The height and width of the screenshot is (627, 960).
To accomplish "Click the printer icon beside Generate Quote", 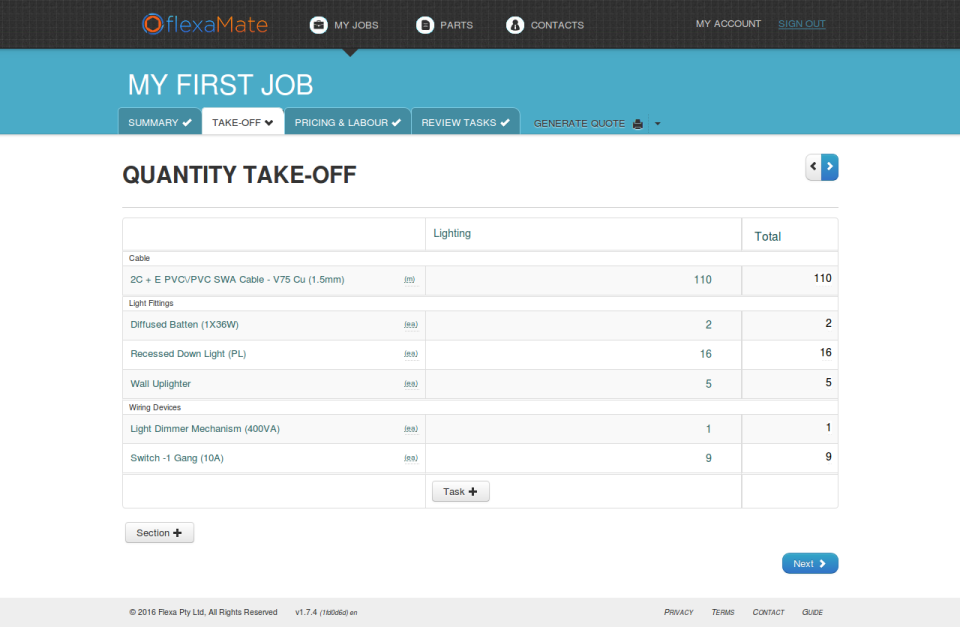I will click(x=637, y=124).
